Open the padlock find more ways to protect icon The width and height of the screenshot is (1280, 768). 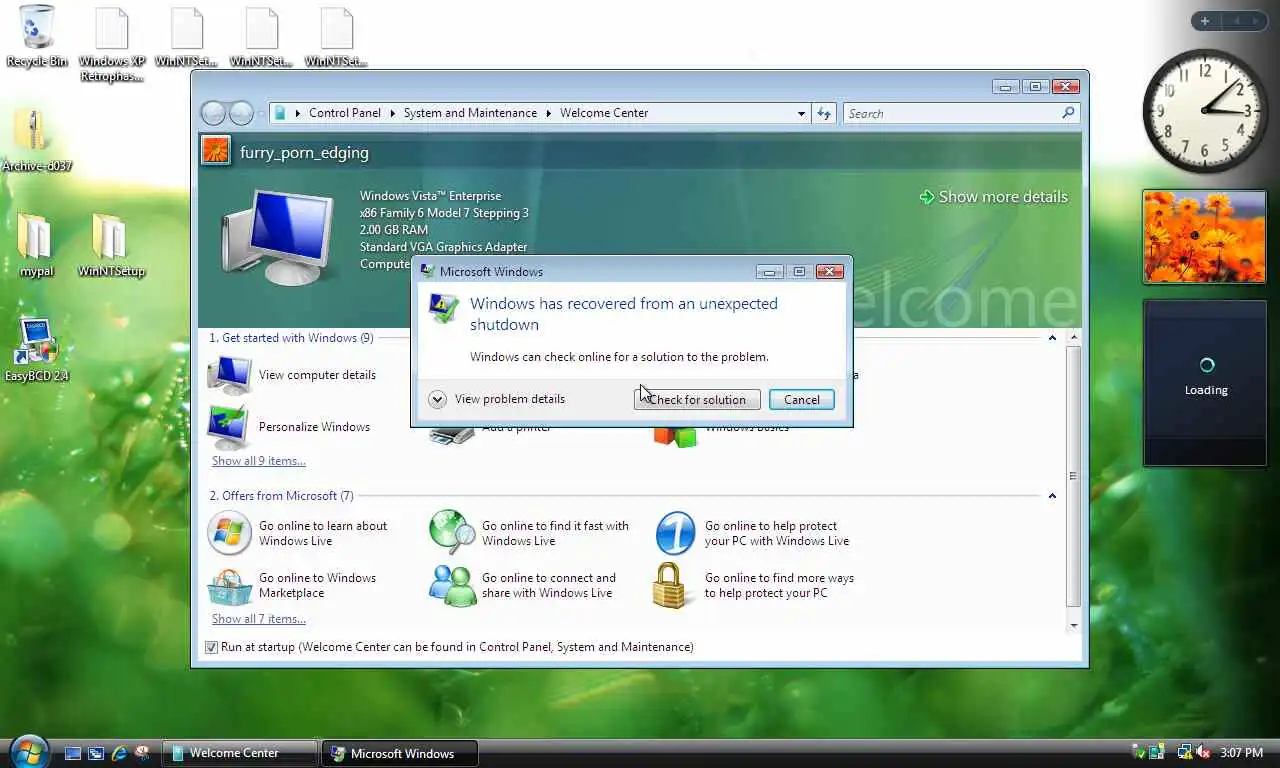click(671, 585)
